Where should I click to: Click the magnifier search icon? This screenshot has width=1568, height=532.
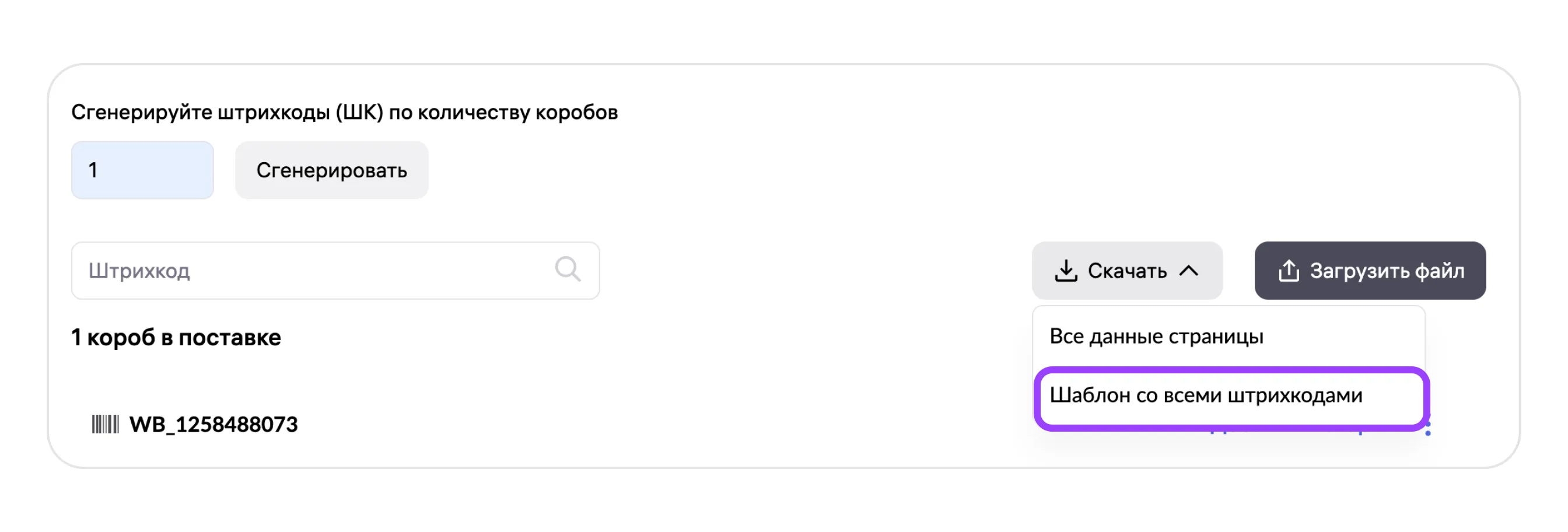coord(568,269)
